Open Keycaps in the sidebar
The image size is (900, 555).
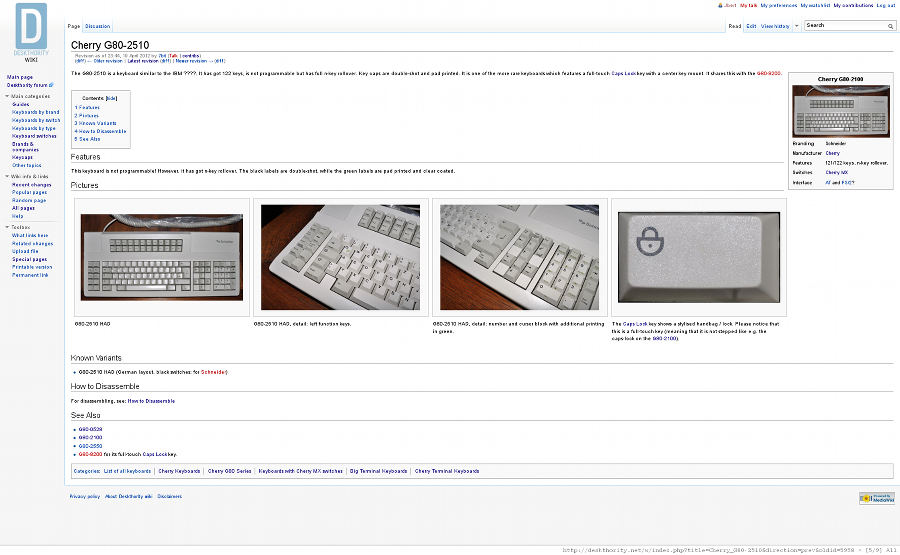tap(22, 157)
